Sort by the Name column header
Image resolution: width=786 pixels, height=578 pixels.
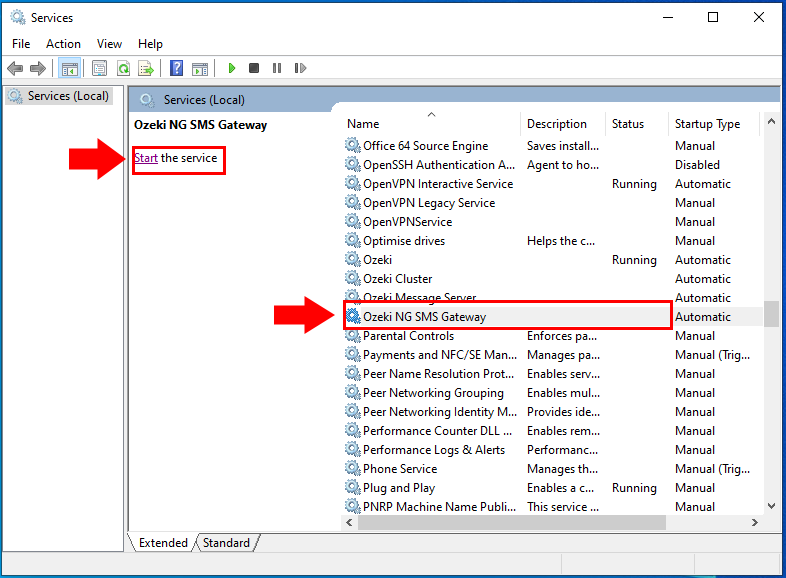[432, 124]
